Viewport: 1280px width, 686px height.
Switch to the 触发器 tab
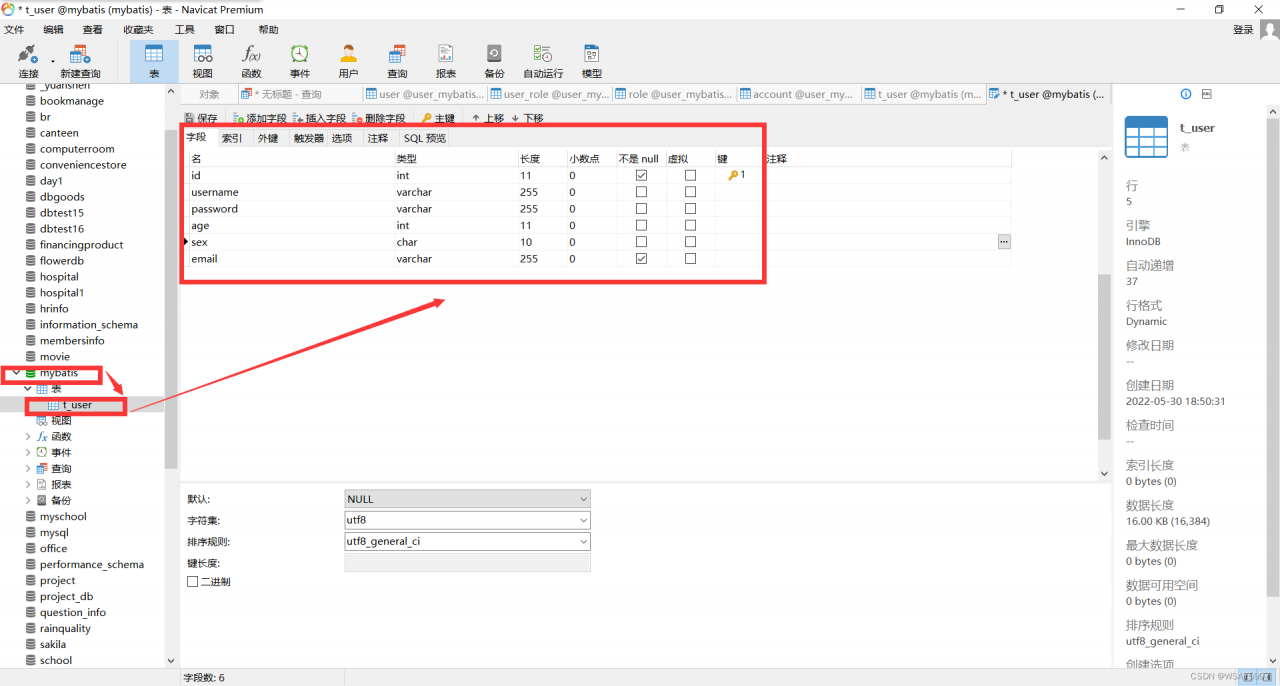[309, 138]
